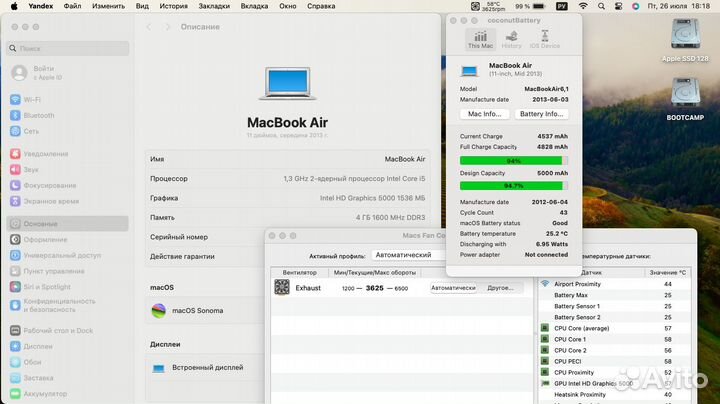
Task: Select the Heatsink Proximity sensor row
Action: coord(615,394)
